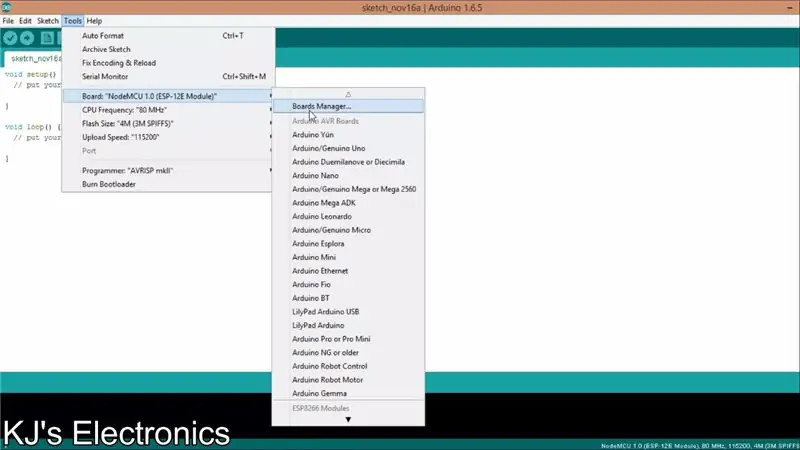Pick Arduino Robot Control board

(348, 366)
